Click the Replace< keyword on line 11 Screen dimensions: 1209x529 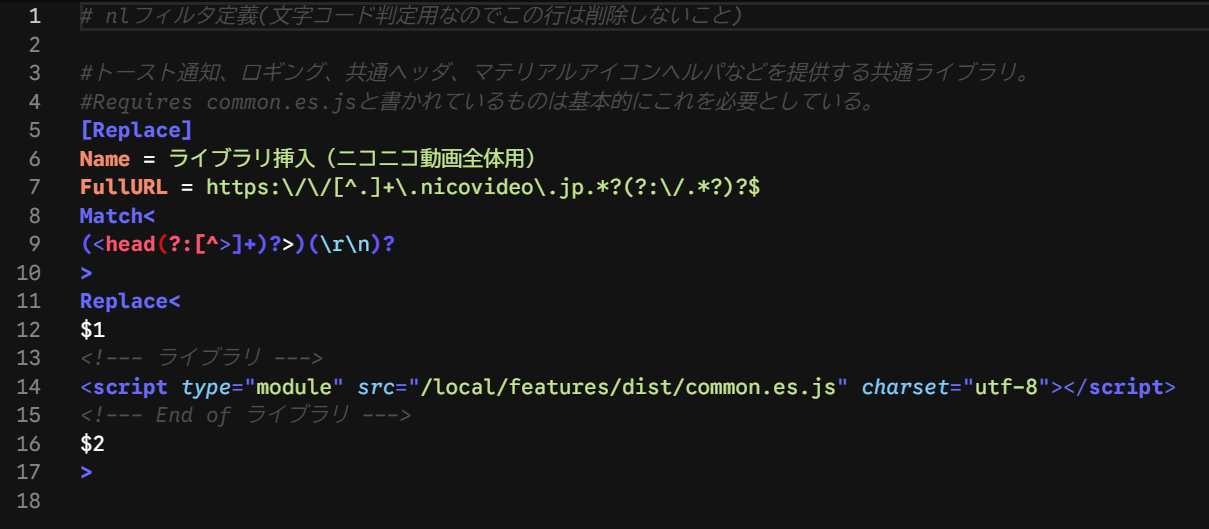coord(130,301)
